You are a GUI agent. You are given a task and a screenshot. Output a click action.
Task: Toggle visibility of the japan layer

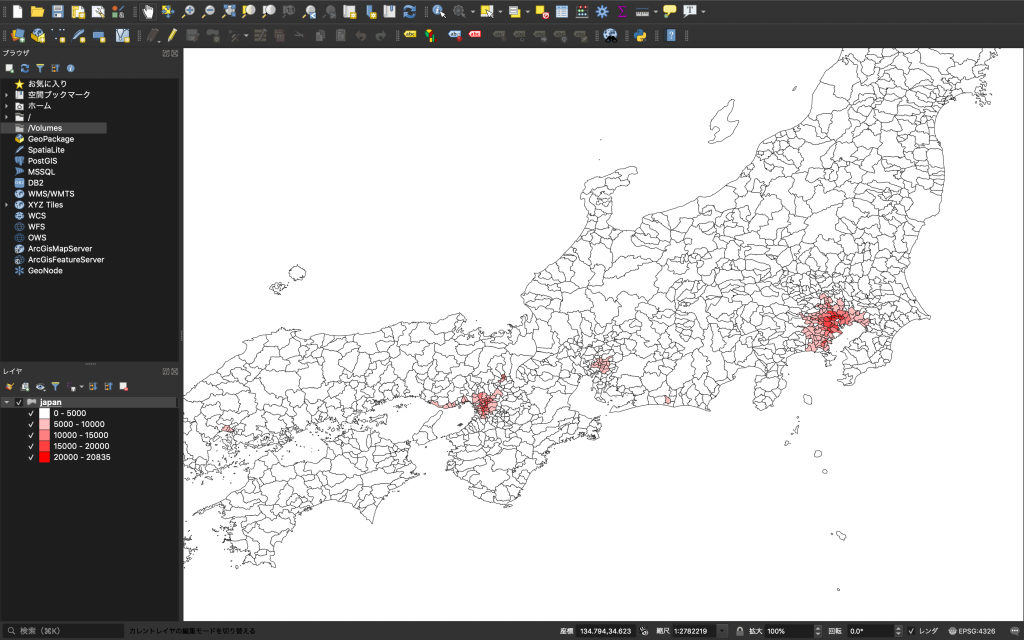pos(19,402)
